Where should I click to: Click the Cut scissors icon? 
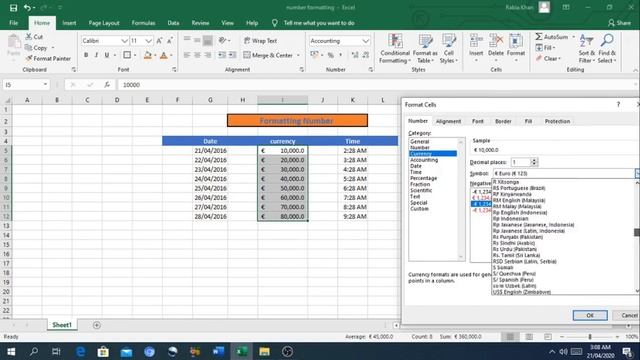click(x=29, y=37)
